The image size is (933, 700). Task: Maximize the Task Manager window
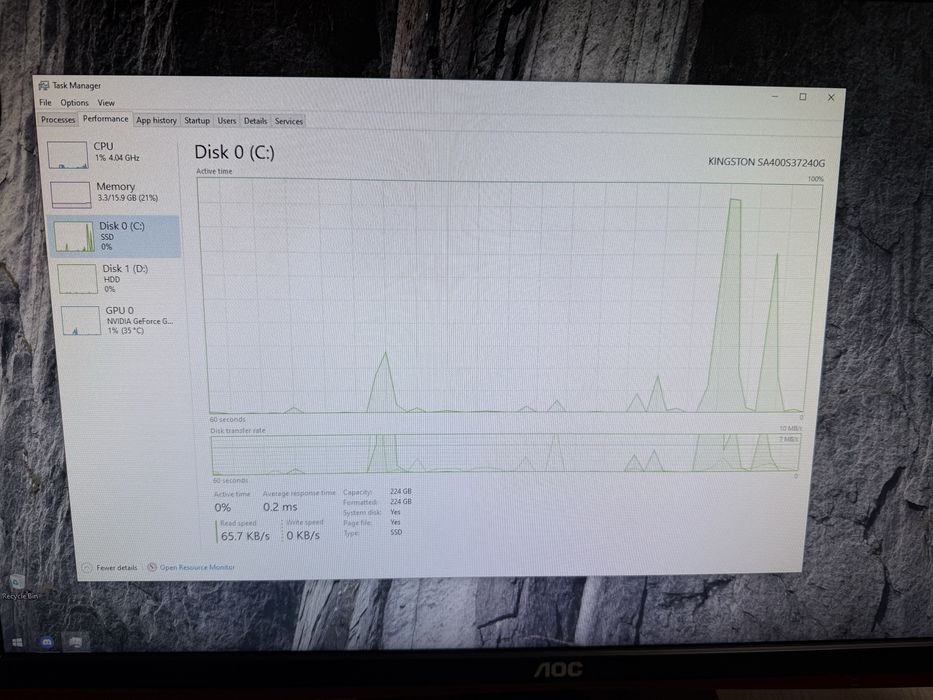(803, 96)
